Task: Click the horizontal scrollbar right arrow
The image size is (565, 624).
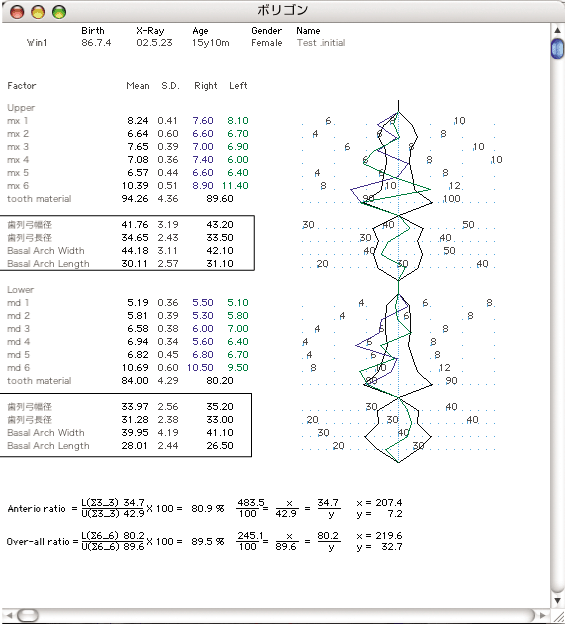Action: click(x=542, y=615)
